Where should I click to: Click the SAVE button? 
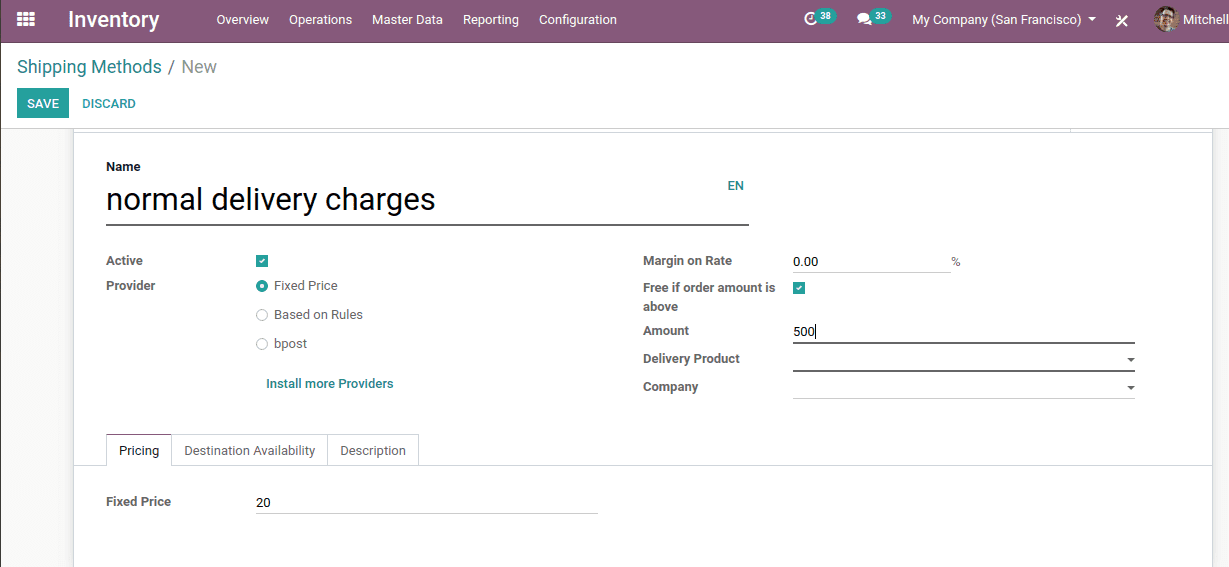43,103
